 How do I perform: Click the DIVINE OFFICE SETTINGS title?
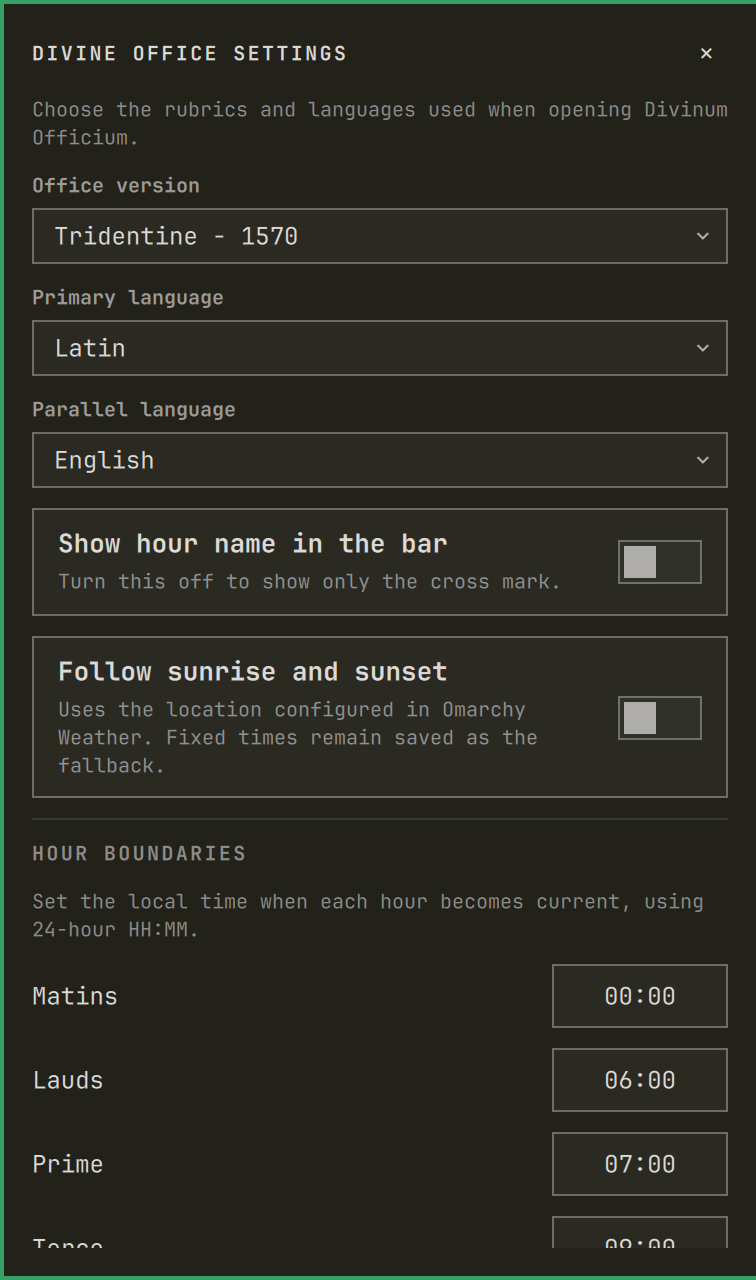[x=190, y=54]
